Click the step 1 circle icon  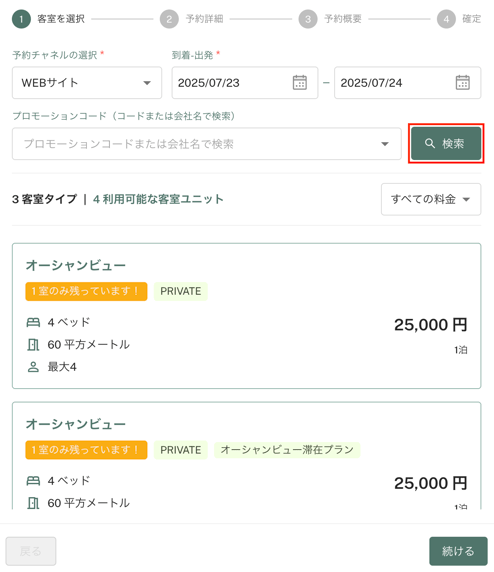point(21,19)
